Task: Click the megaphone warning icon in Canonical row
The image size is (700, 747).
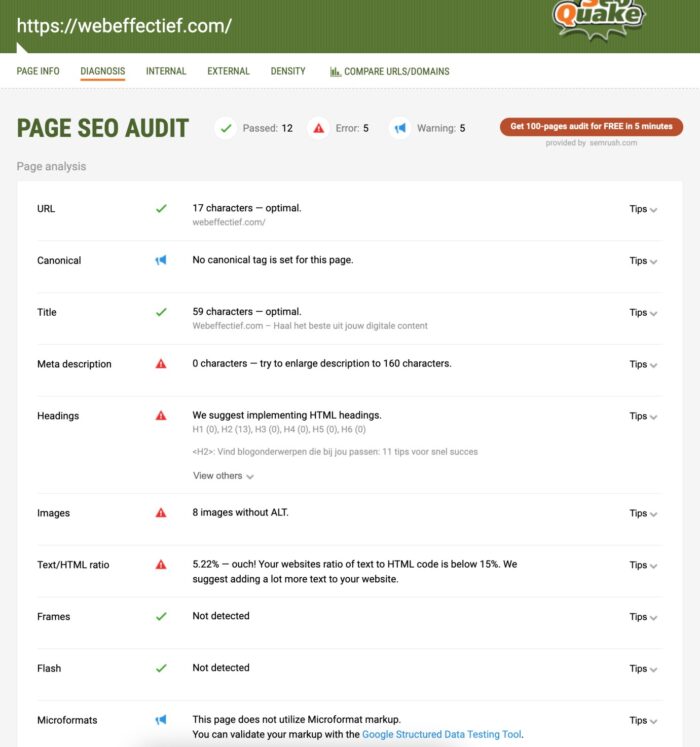Action: pyautogui.click(x=161, y=260)
